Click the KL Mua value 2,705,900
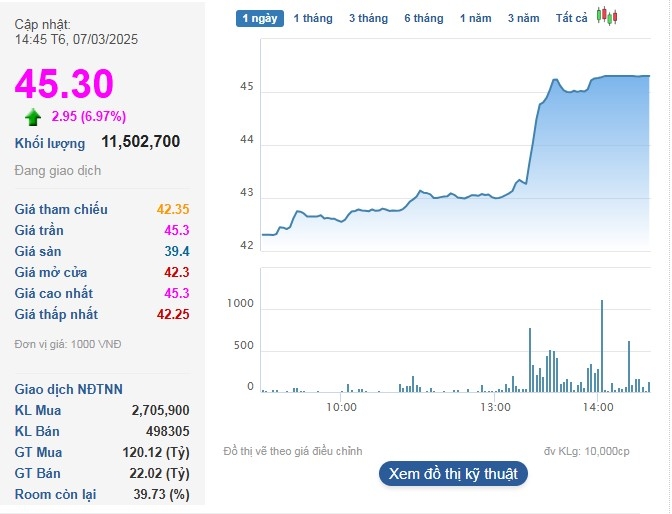672x514 pixels. [x=160, y=410]
